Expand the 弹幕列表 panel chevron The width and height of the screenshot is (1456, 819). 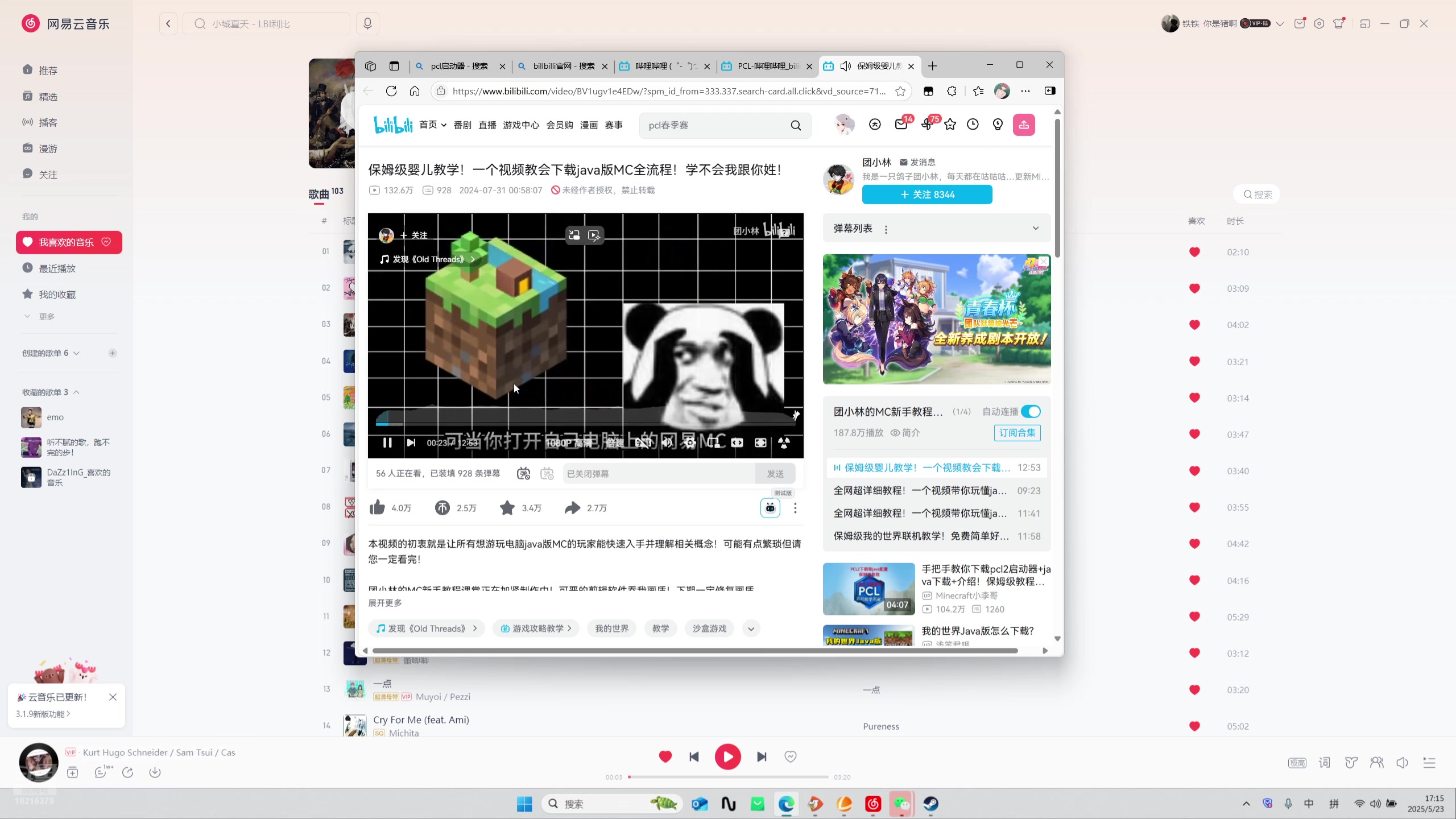click(x=1036, y=228)
